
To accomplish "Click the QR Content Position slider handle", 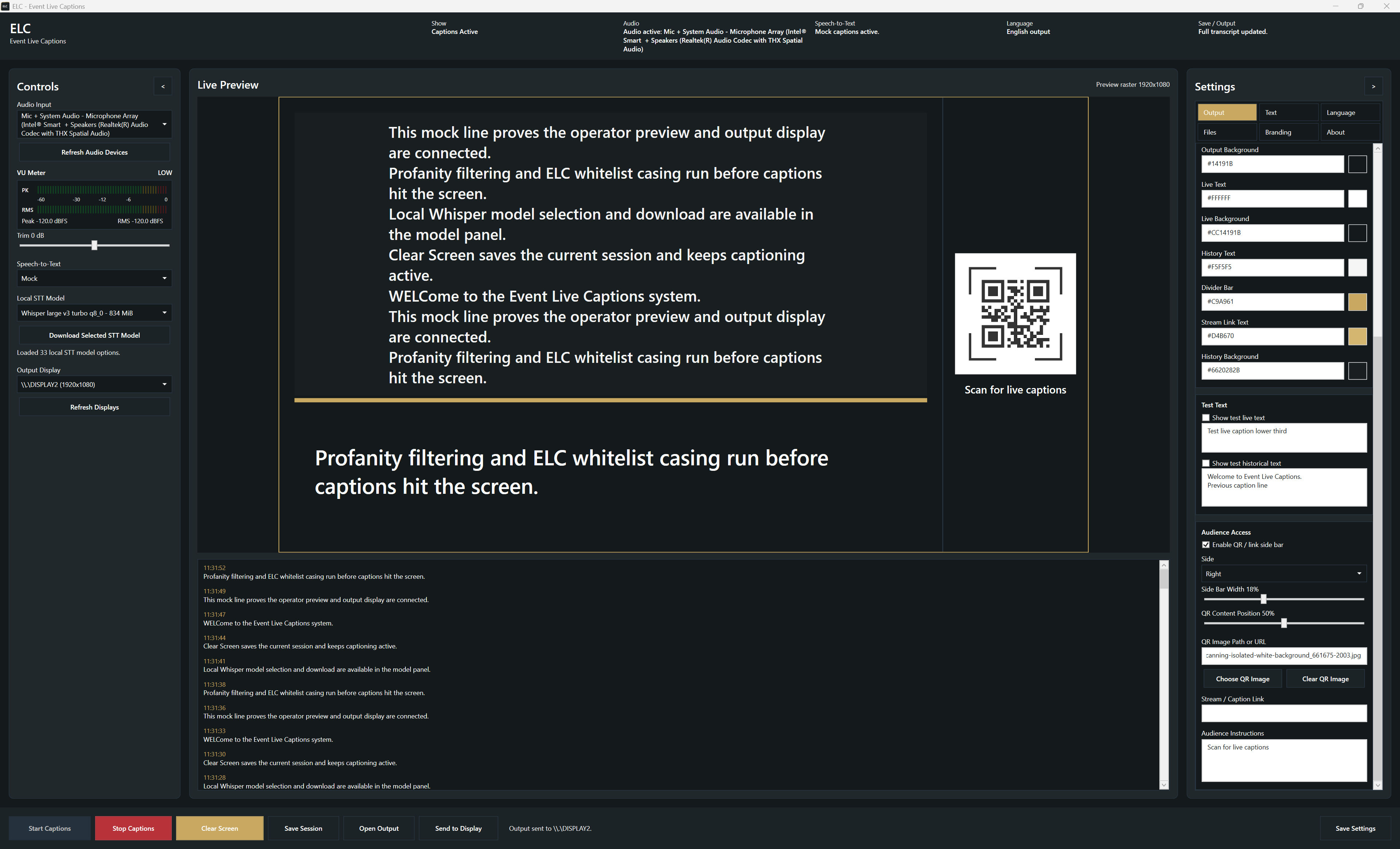I will 1284,623.
